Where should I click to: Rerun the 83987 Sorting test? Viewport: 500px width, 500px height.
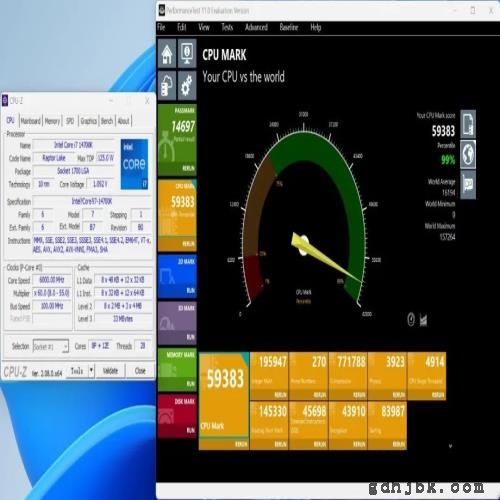(399, 444)
